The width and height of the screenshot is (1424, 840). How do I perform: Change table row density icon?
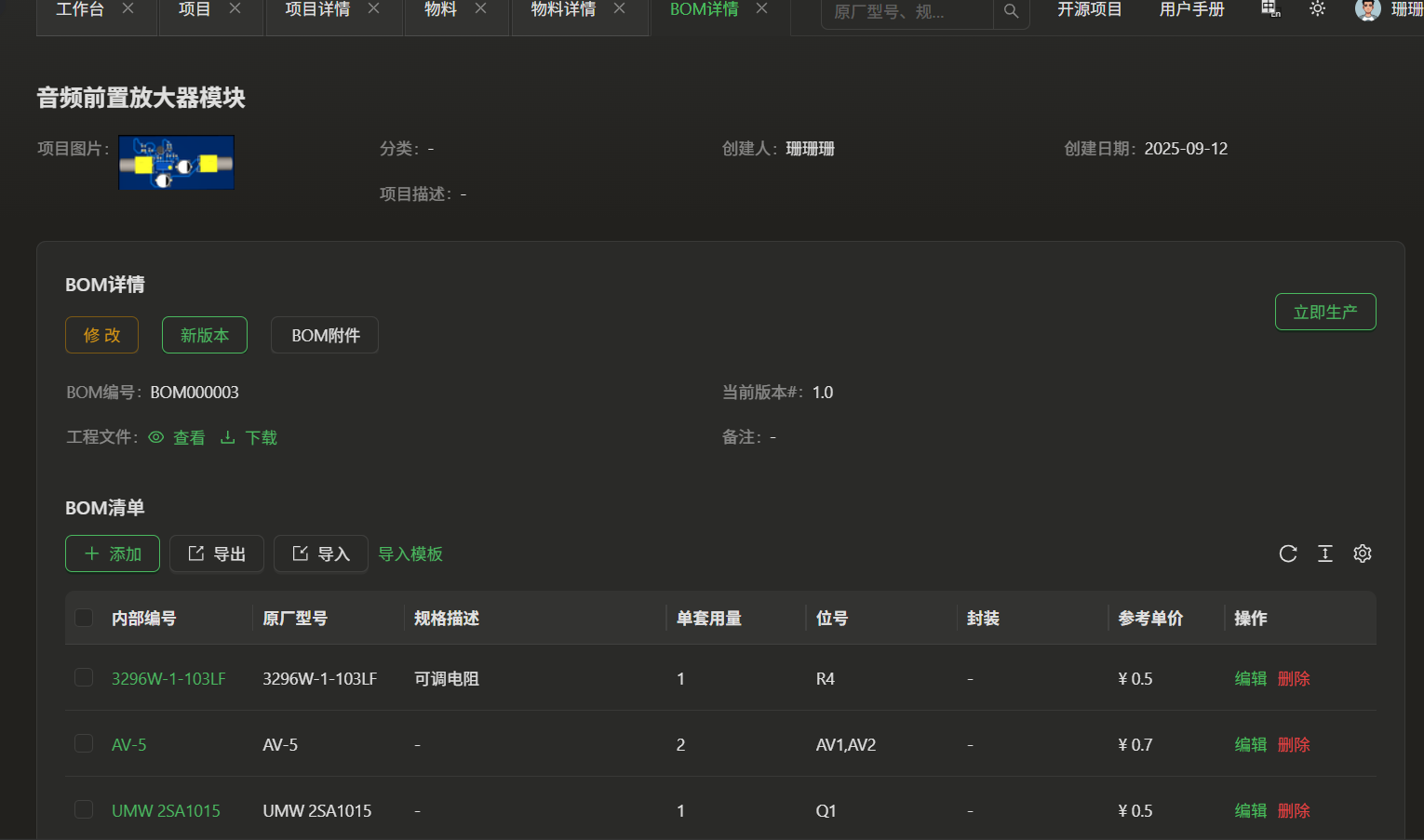tap(1325, 554)
